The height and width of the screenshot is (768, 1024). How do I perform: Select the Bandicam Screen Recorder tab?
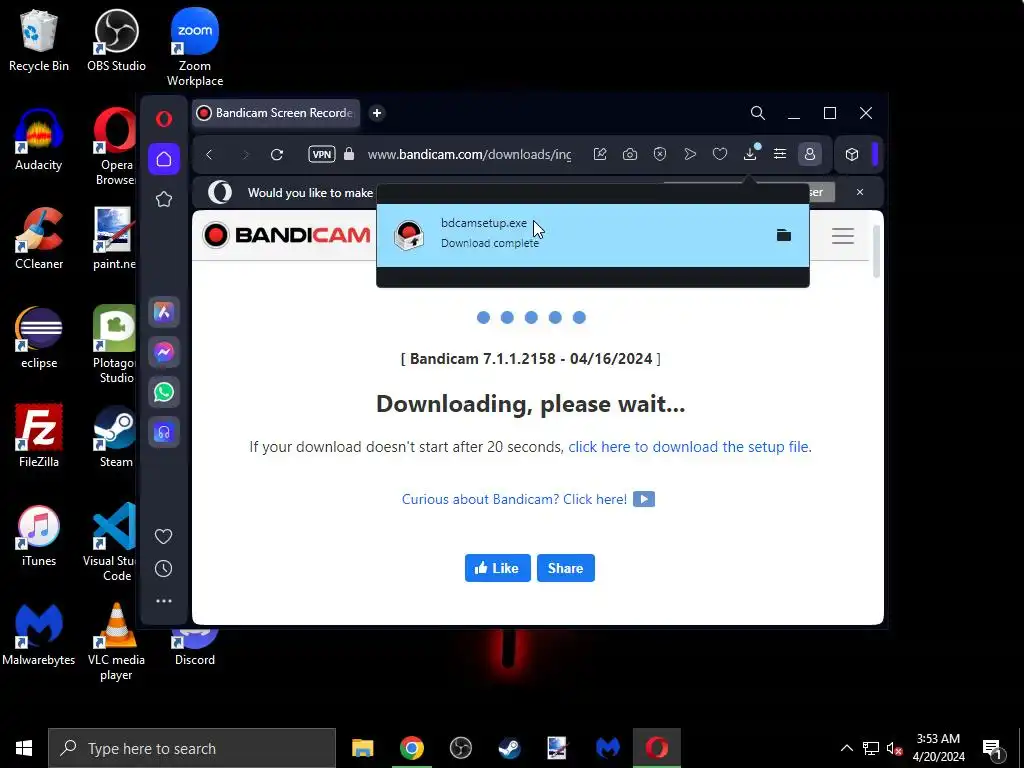pos(276,113)
